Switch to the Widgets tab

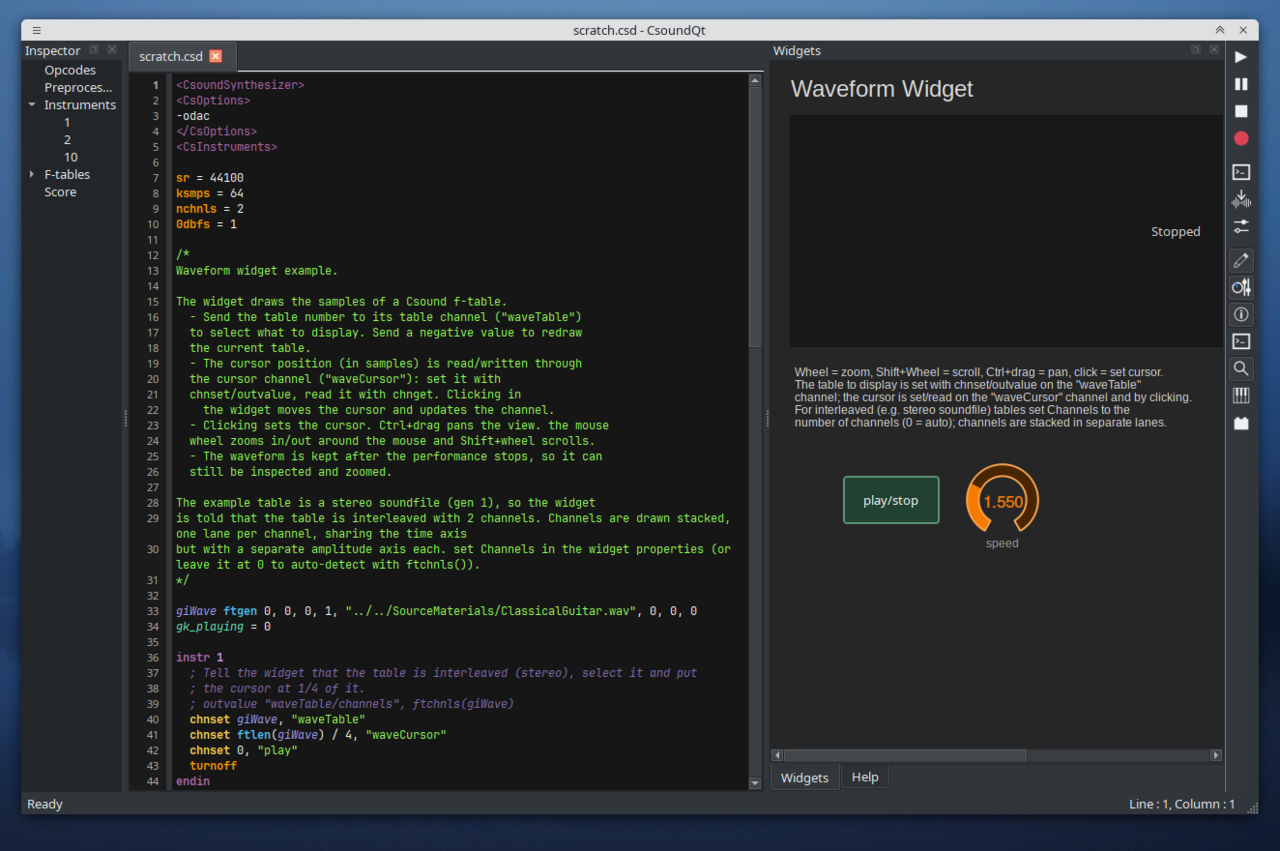(805, 777)
